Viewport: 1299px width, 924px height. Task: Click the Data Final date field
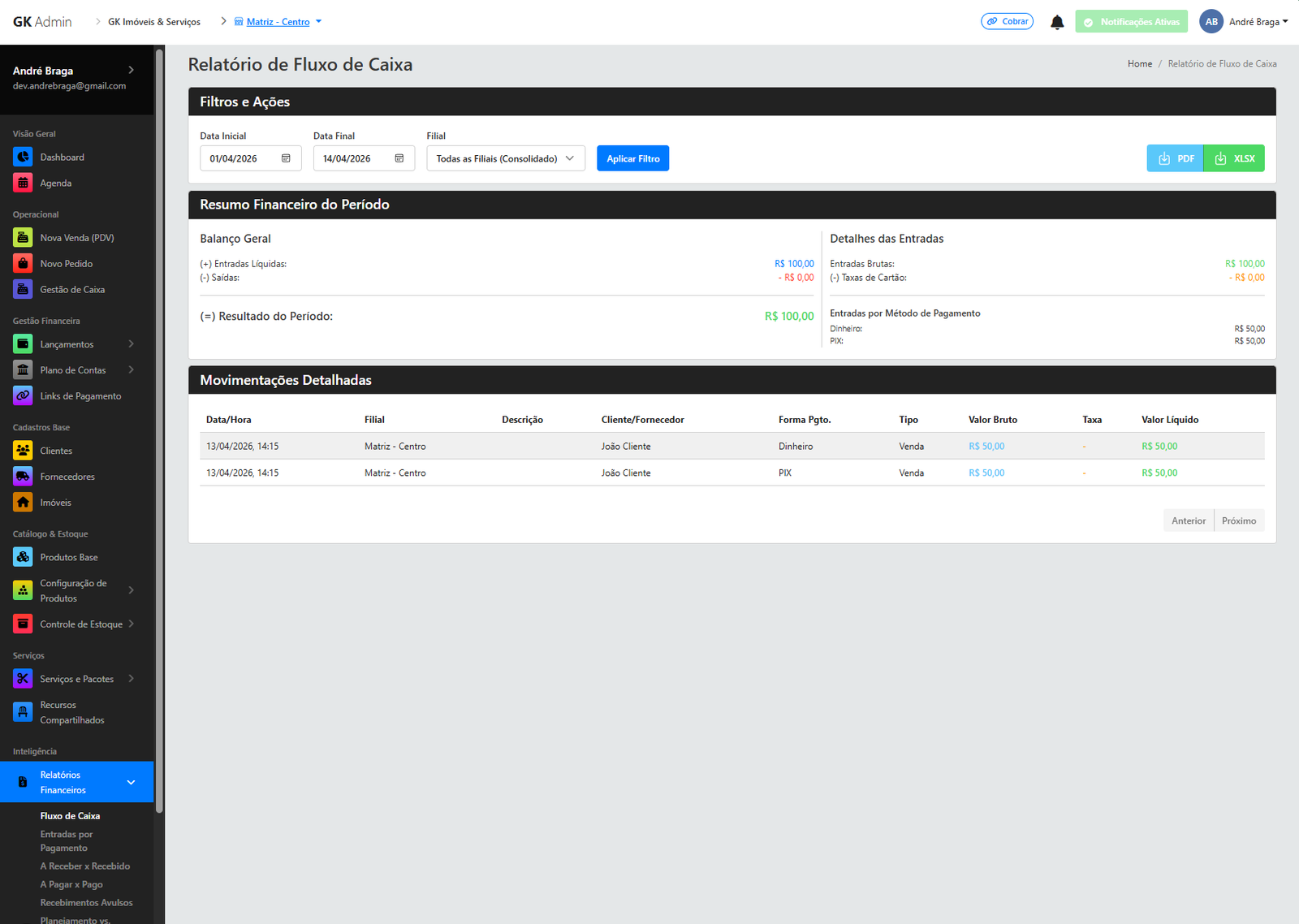pos(356,158)
